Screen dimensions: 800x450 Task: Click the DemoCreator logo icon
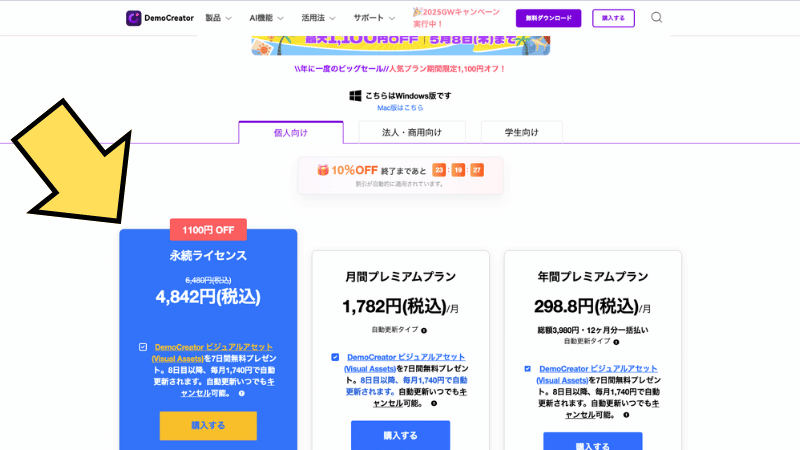pyautogui.click(x=133, y=18)
